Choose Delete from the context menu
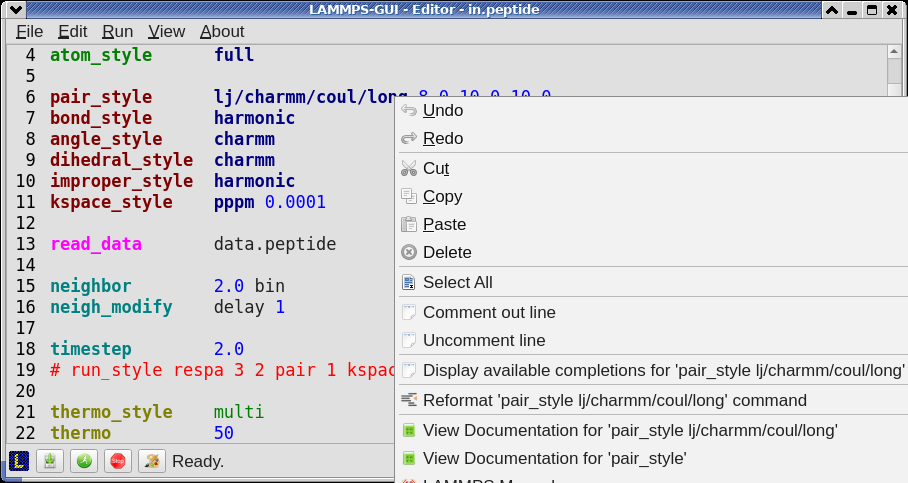908x483 pixels. click(x=651, y=253)
